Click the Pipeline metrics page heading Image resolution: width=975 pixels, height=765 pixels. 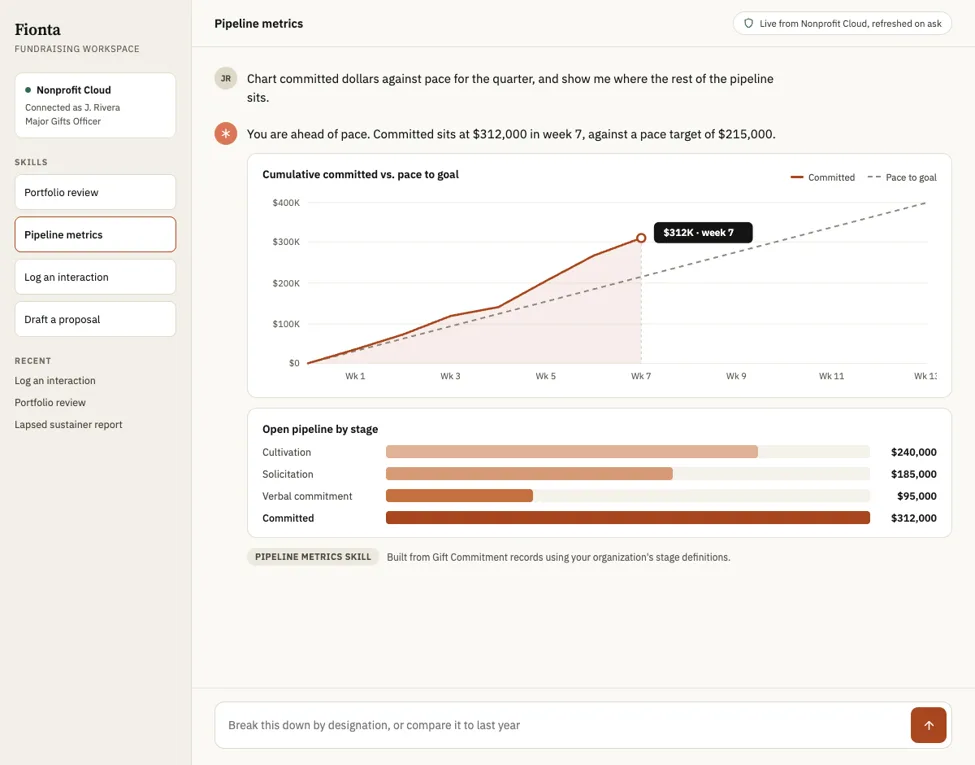pyautogui.click(x=259, y=24)
